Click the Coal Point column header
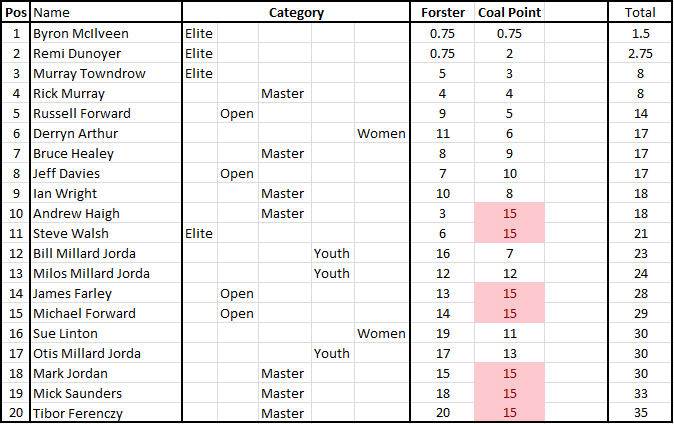This screenshot has width=674, height=424. click(x=509, y=13)
